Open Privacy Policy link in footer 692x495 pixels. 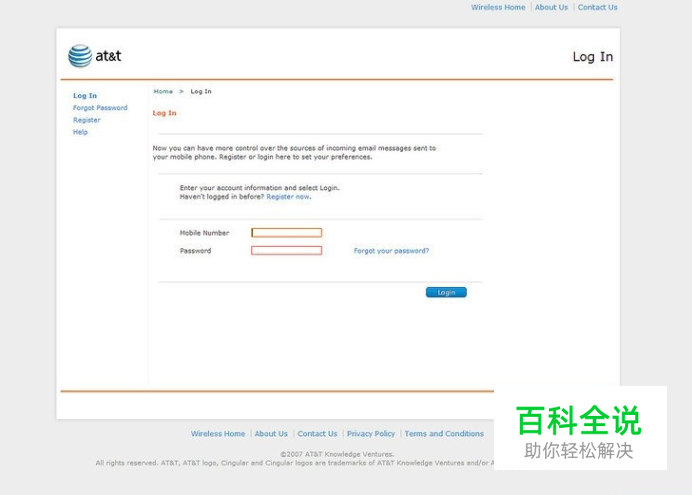click(371, 434)
